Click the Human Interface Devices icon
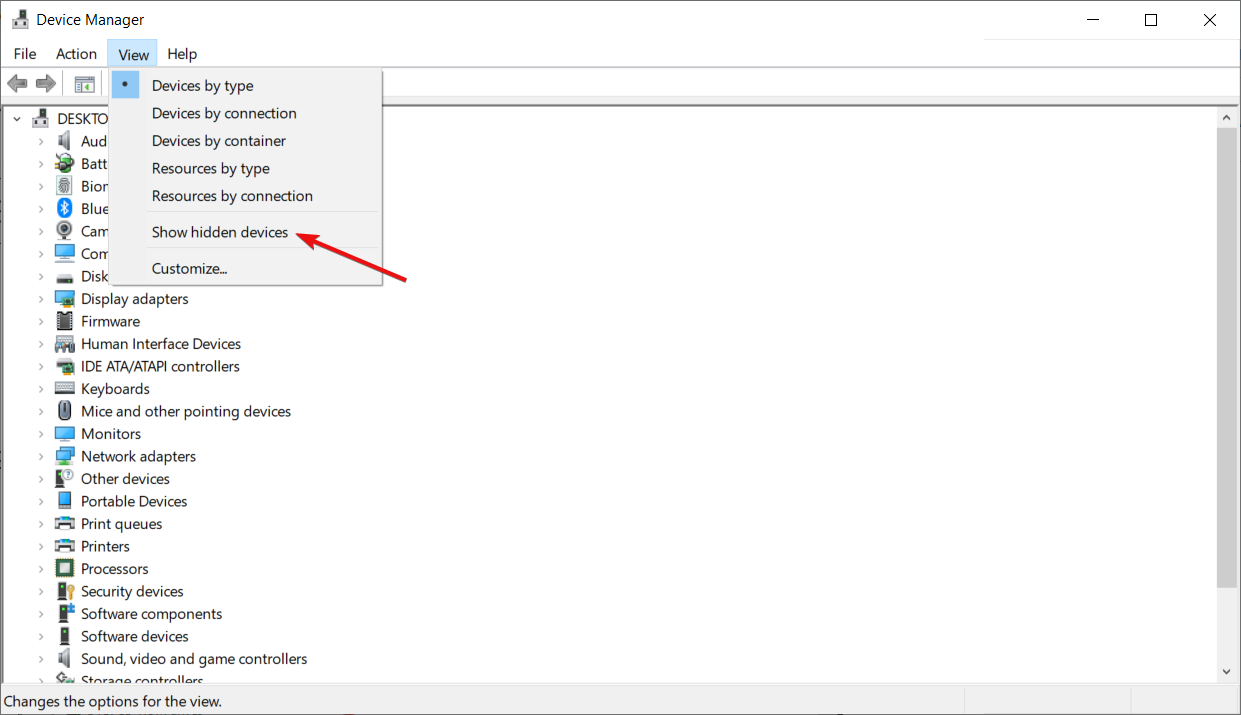1241x715 pixels. click(65, 344)
